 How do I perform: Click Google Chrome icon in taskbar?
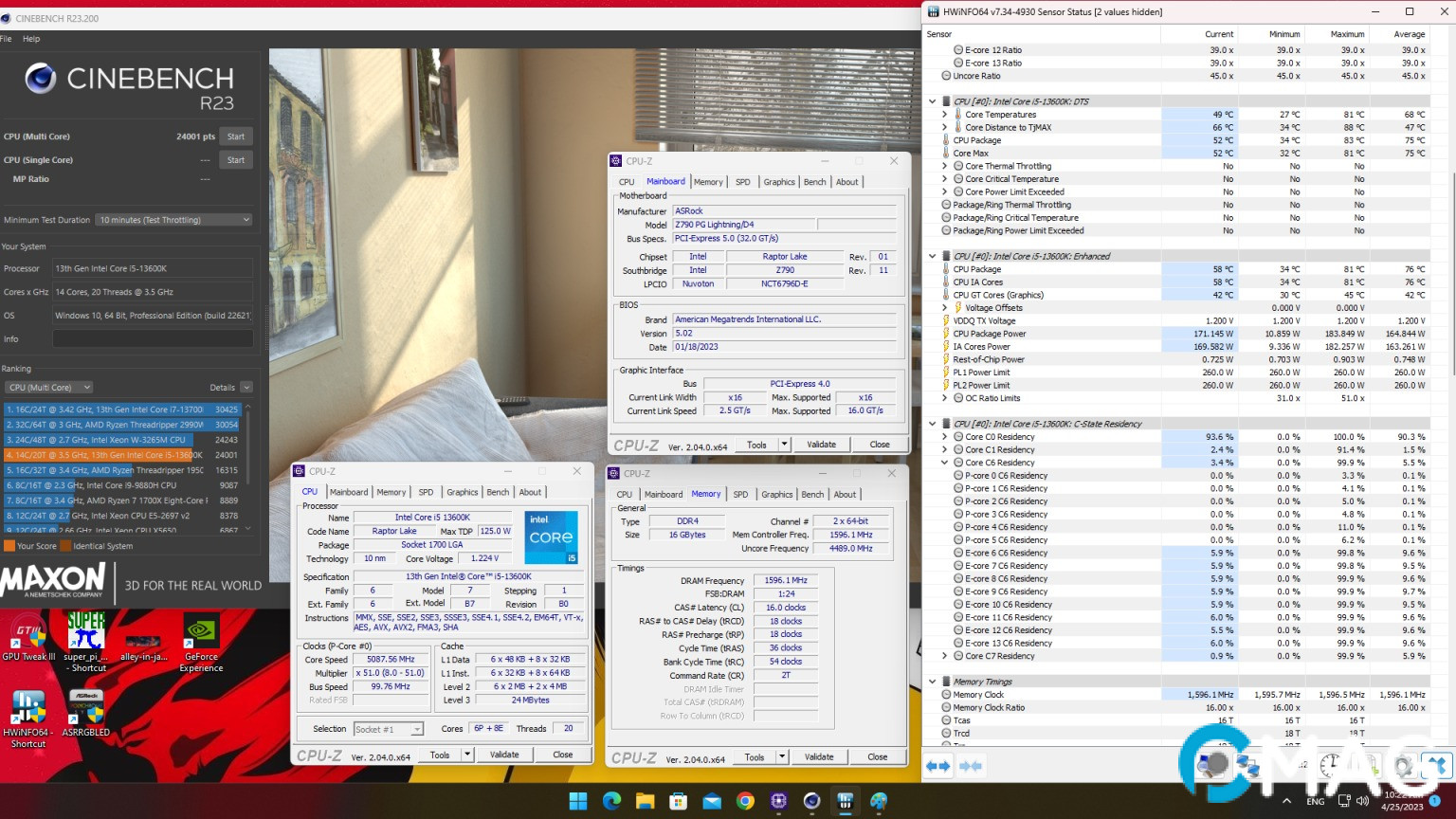pyautogui.click(x=745, y=801)
